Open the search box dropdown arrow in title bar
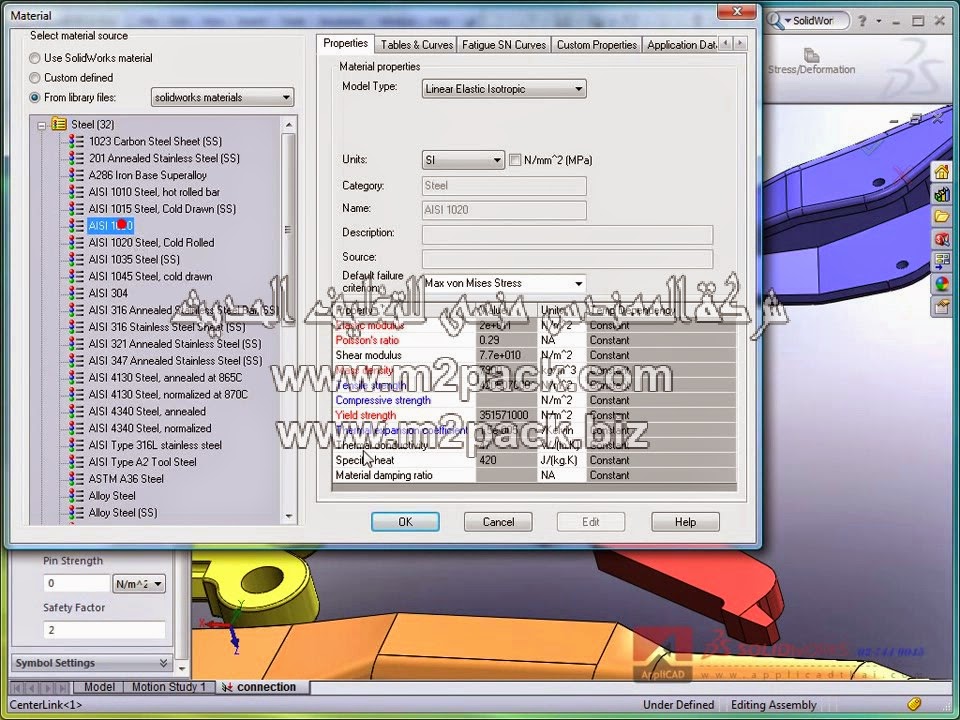Screen dimensions: 960x720 click(x=788, y=21)
